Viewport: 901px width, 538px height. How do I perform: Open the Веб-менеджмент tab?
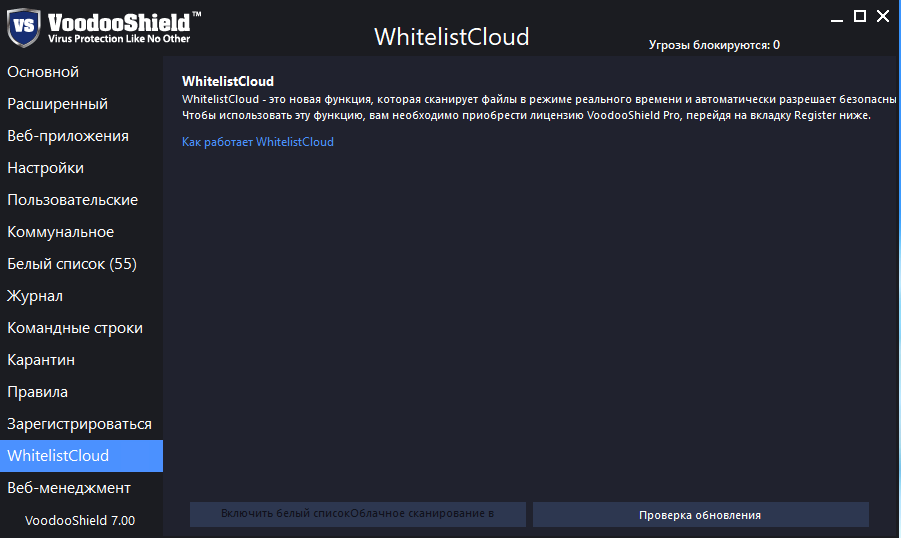click(81, 488)
